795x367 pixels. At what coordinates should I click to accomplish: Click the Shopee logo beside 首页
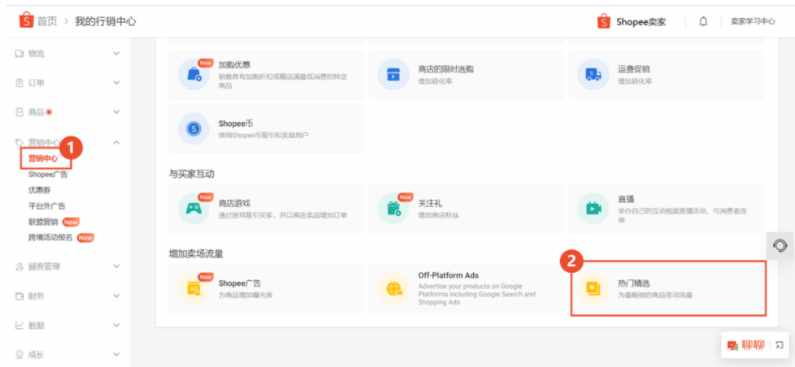point(26,21)
